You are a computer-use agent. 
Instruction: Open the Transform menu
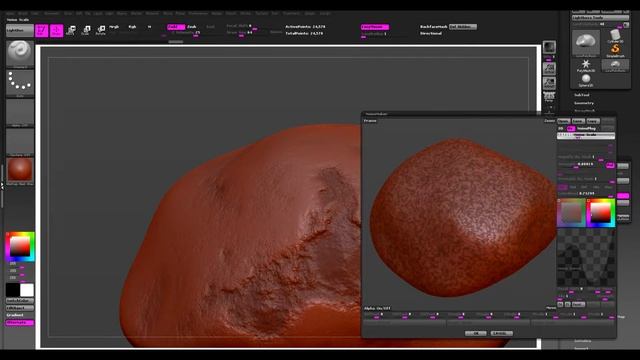[291, 13]
